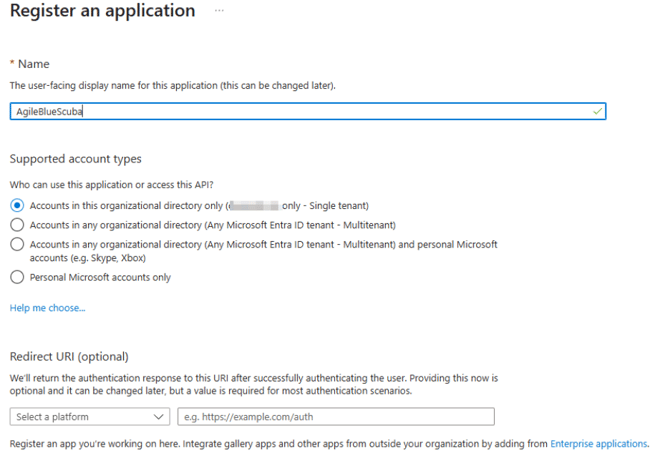The height and width of the screenshot is (468, 670).
Task: Focus the Redirect URI example.com/auth text box
Action: pos(336,417)
